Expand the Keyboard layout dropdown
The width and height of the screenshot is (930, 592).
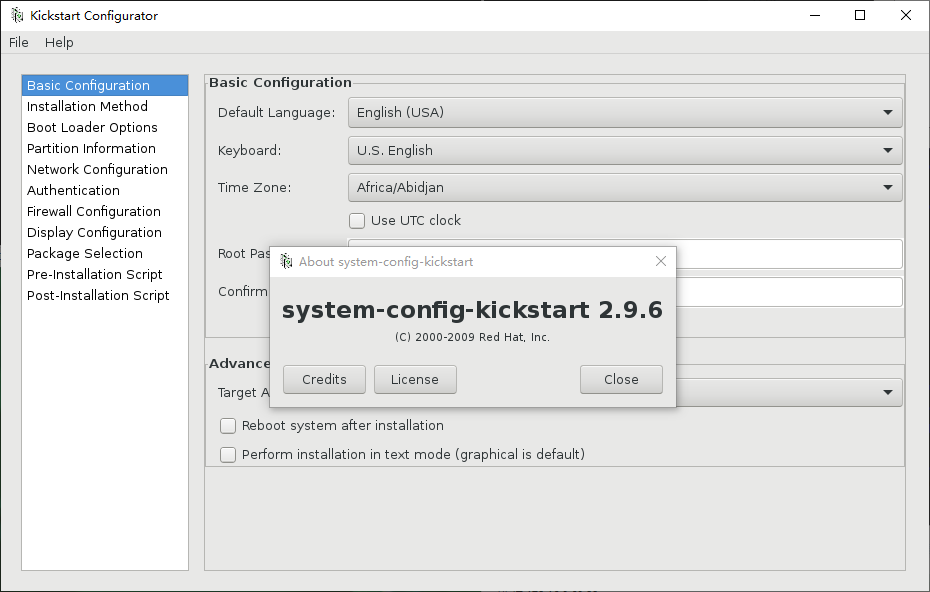(x=625, y=151)
